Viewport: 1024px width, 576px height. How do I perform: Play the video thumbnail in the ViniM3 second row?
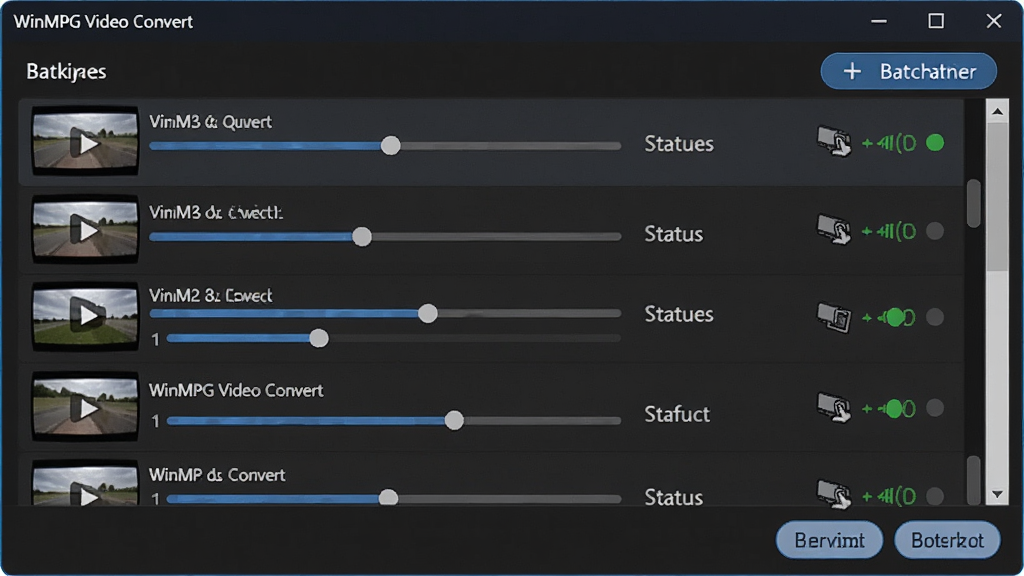point(86,229)
